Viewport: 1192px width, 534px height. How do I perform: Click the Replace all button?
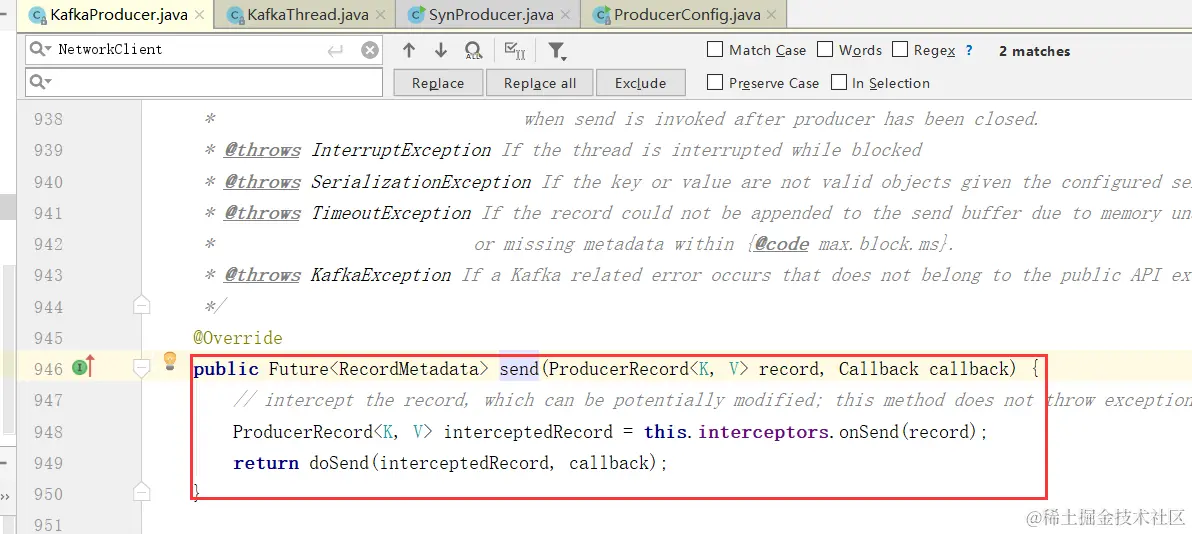[x=540, y=83]
